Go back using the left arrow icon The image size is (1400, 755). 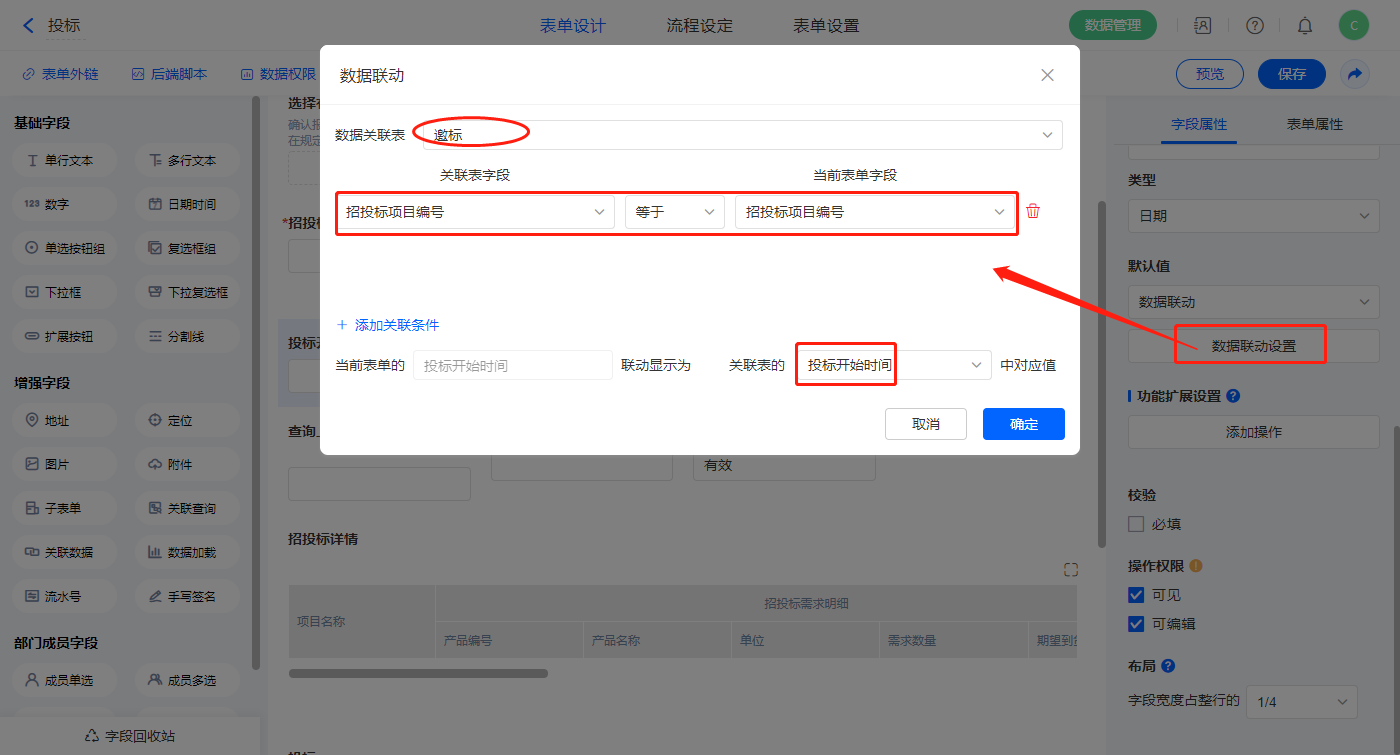pos(28,26)
